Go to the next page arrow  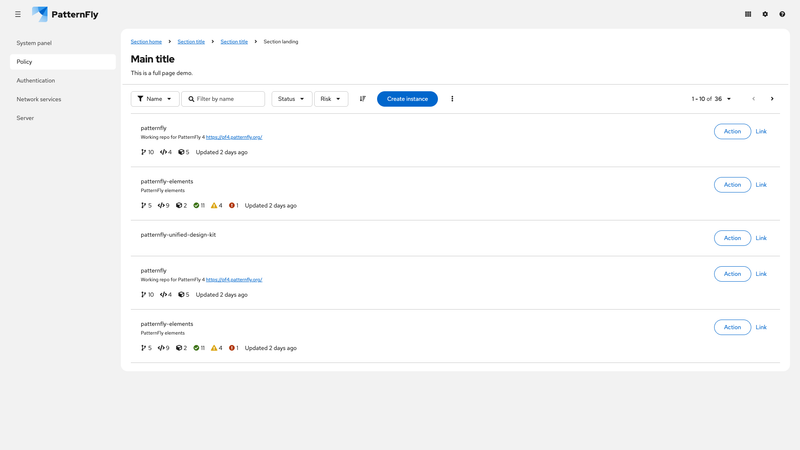pyautogui.click(x=772, y=99)
